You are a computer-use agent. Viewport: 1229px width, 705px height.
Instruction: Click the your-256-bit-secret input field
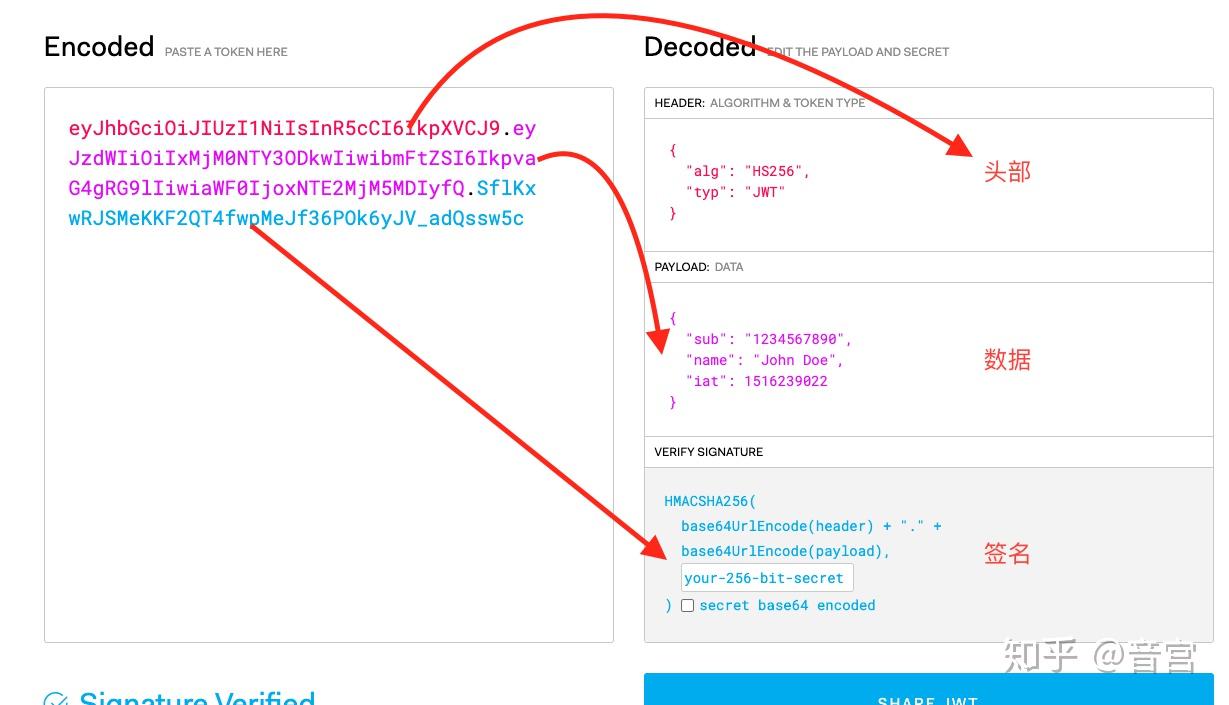(x=767, y=578)
